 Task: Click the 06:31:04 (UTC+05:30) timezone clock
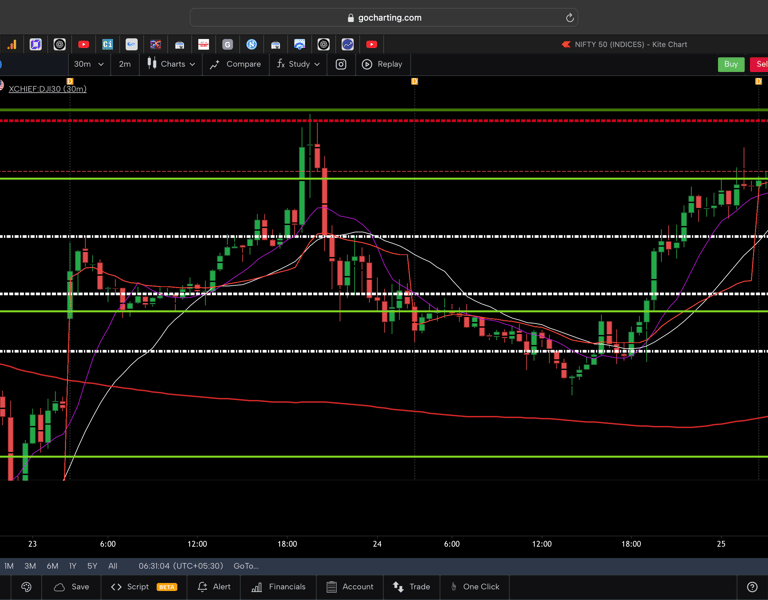click(x=181, y=566)
